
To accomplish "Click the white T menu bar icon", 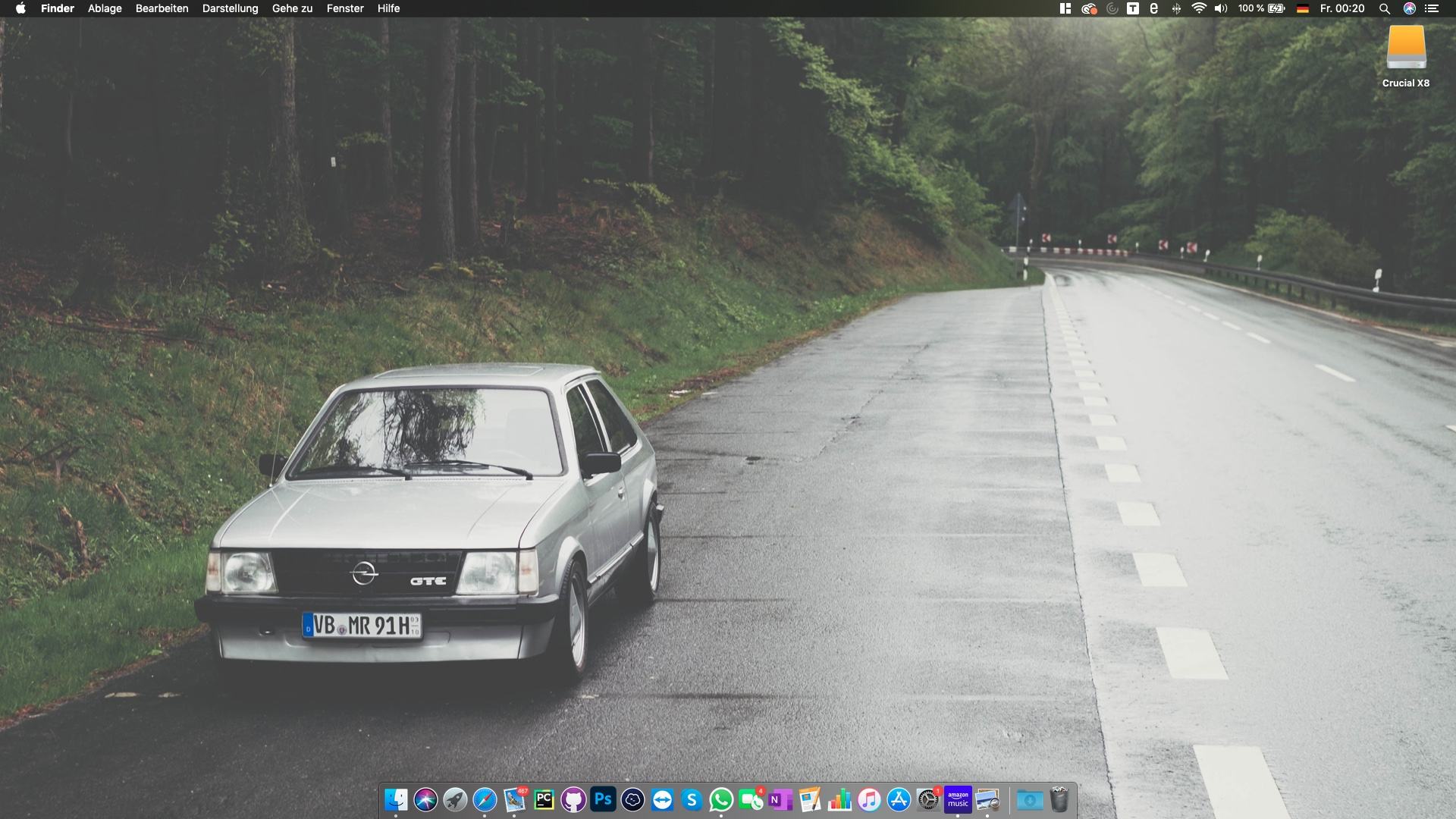I will [1132, 8].
